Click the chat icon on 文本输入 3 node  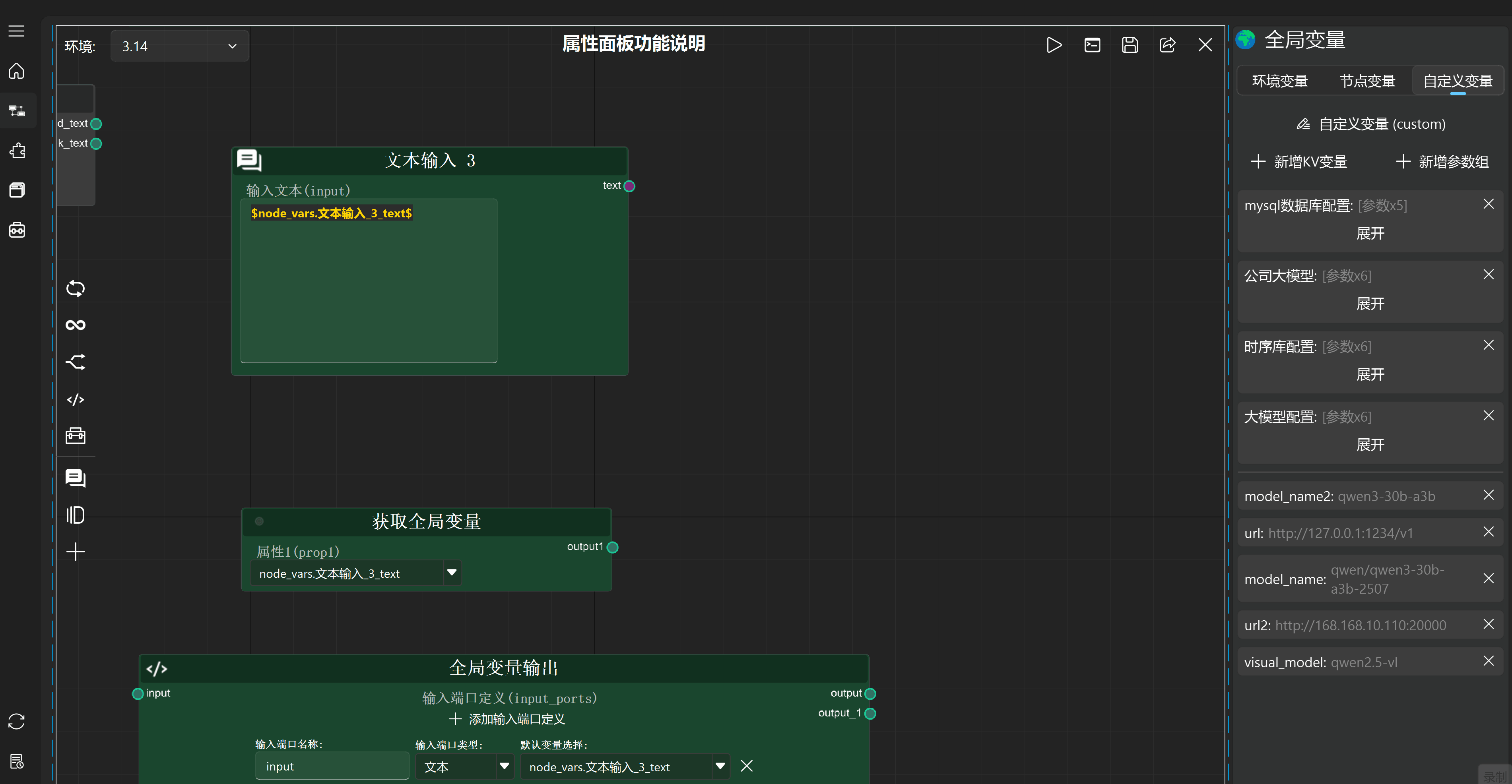click(249, 160)
